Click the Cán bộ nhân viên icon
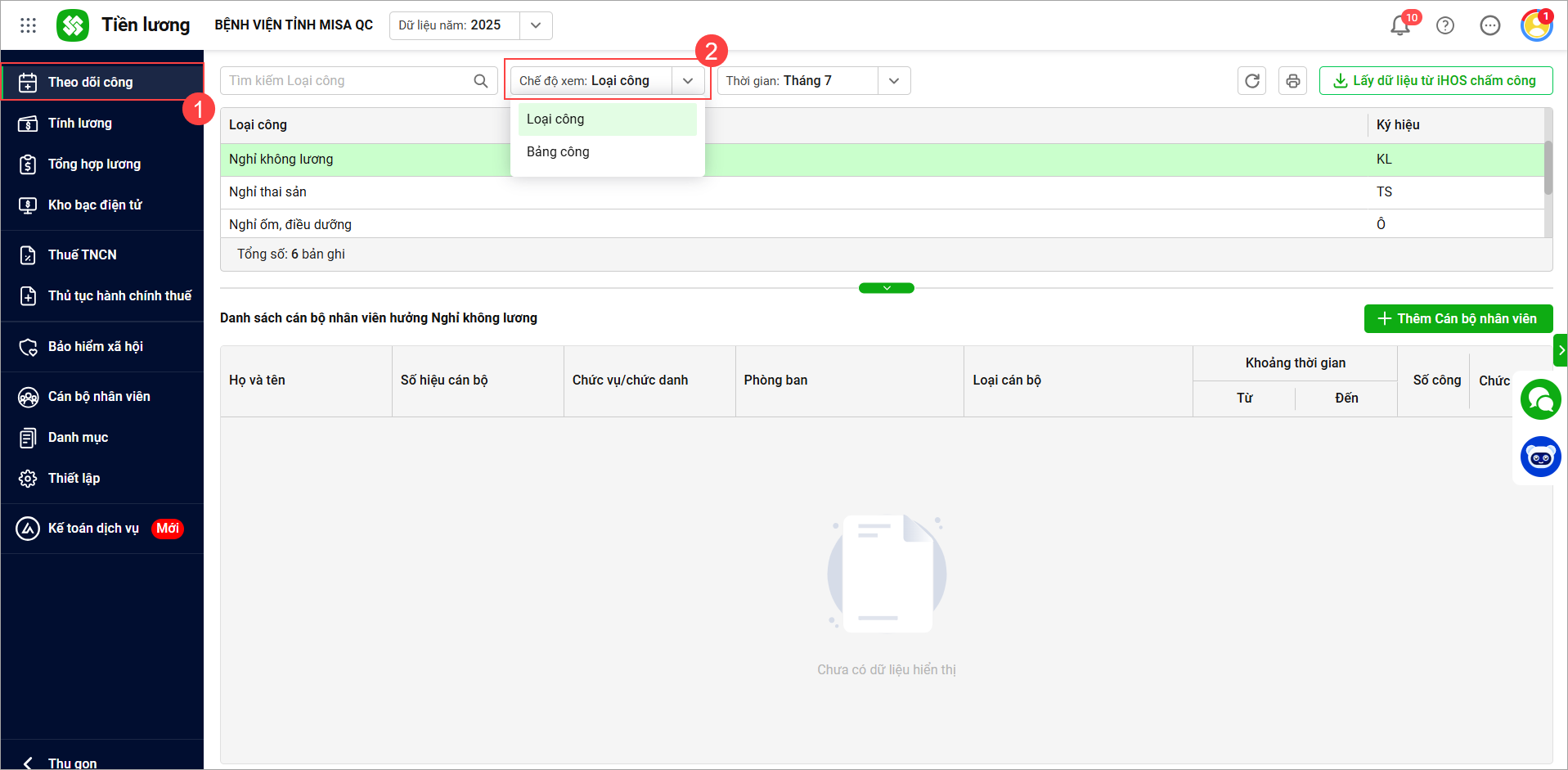The height and width of the screenshot is (770, 1568). click(28, 397)
